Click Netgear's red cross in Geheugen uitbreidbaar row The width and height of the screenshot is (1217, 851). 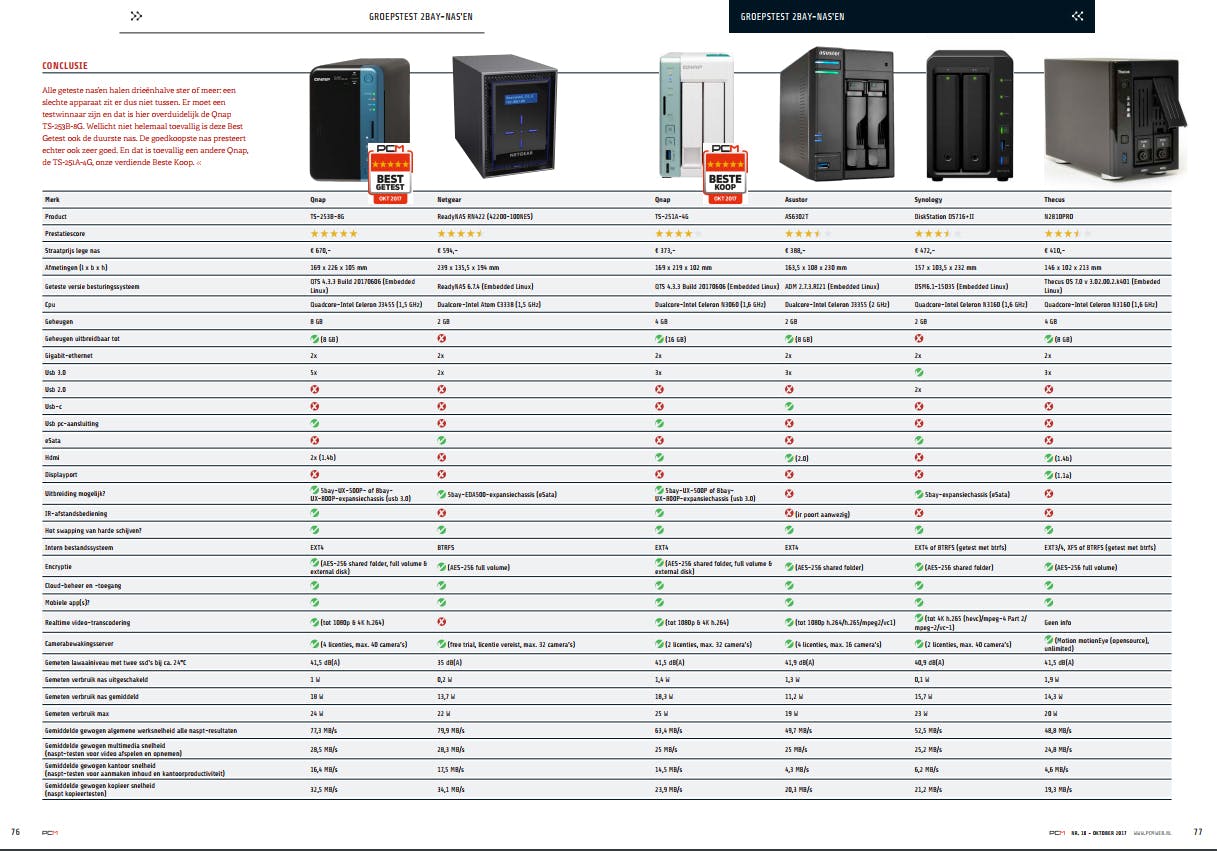442,338
